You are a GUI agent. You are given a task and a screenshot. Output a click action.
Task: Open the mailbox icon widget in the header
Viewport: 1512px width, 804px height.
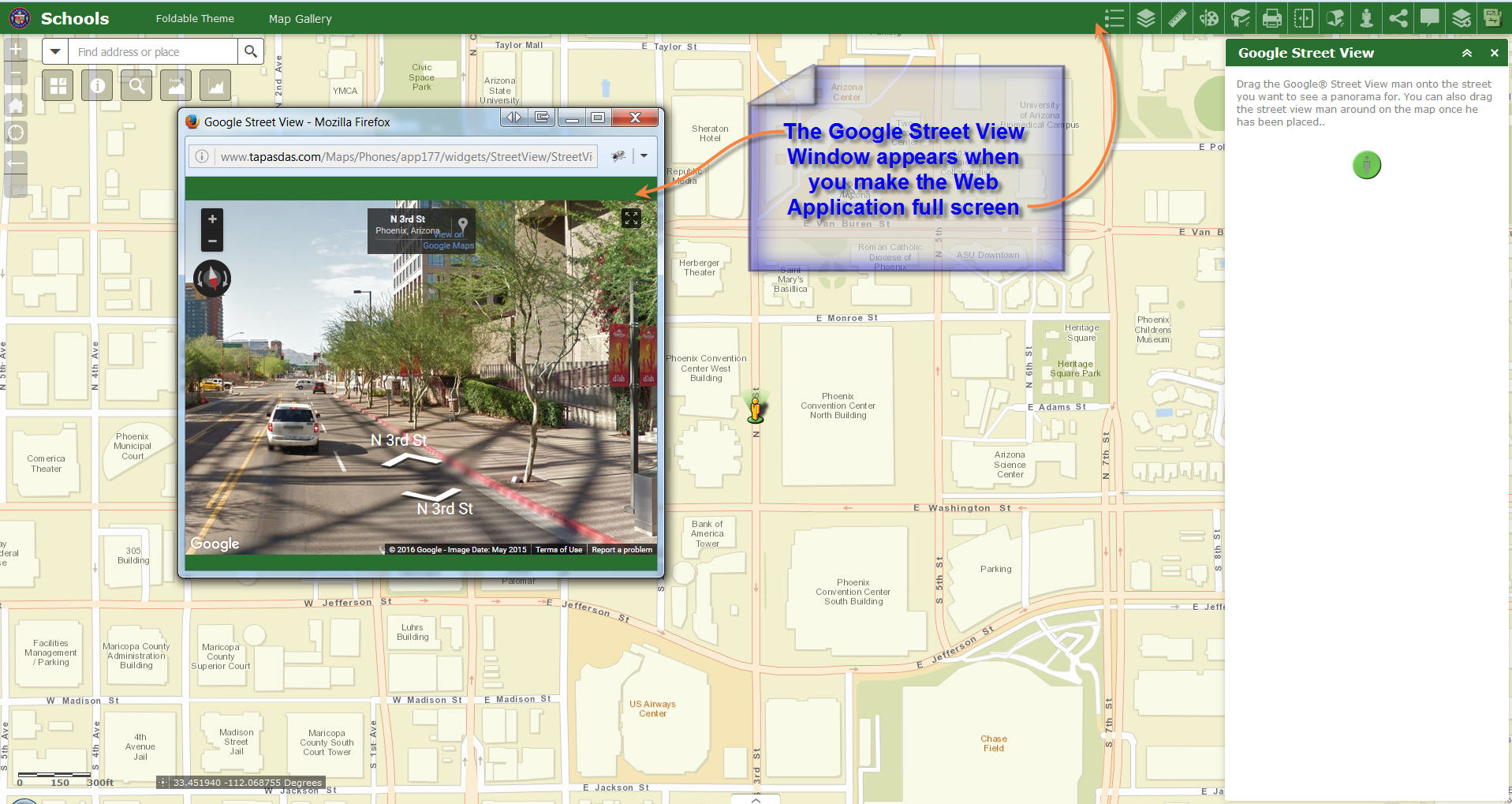point(1335,18)
